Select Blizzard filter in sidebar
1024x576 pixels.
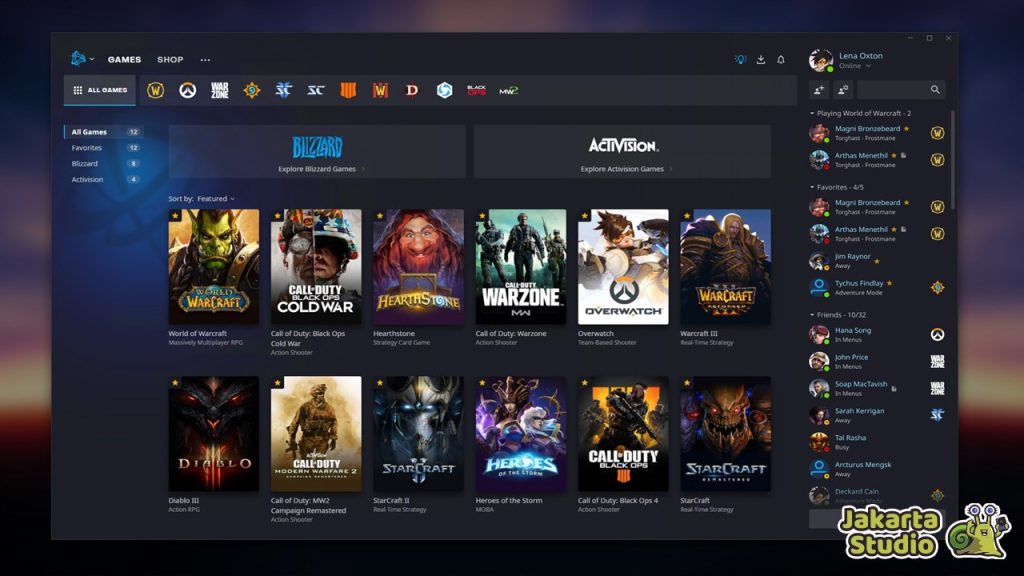click(103, 163)
